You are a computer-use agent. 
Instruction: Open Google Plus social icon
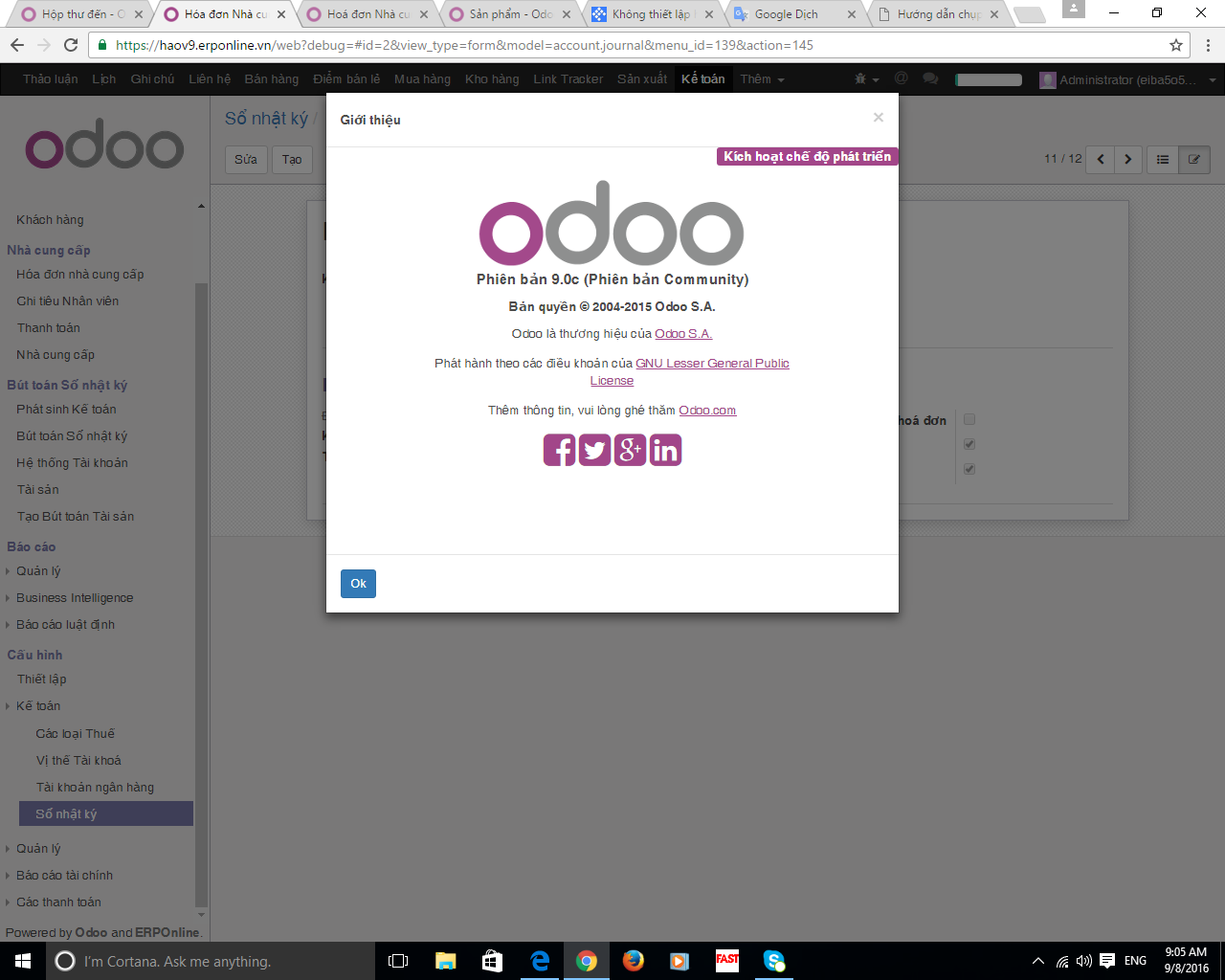630,450
